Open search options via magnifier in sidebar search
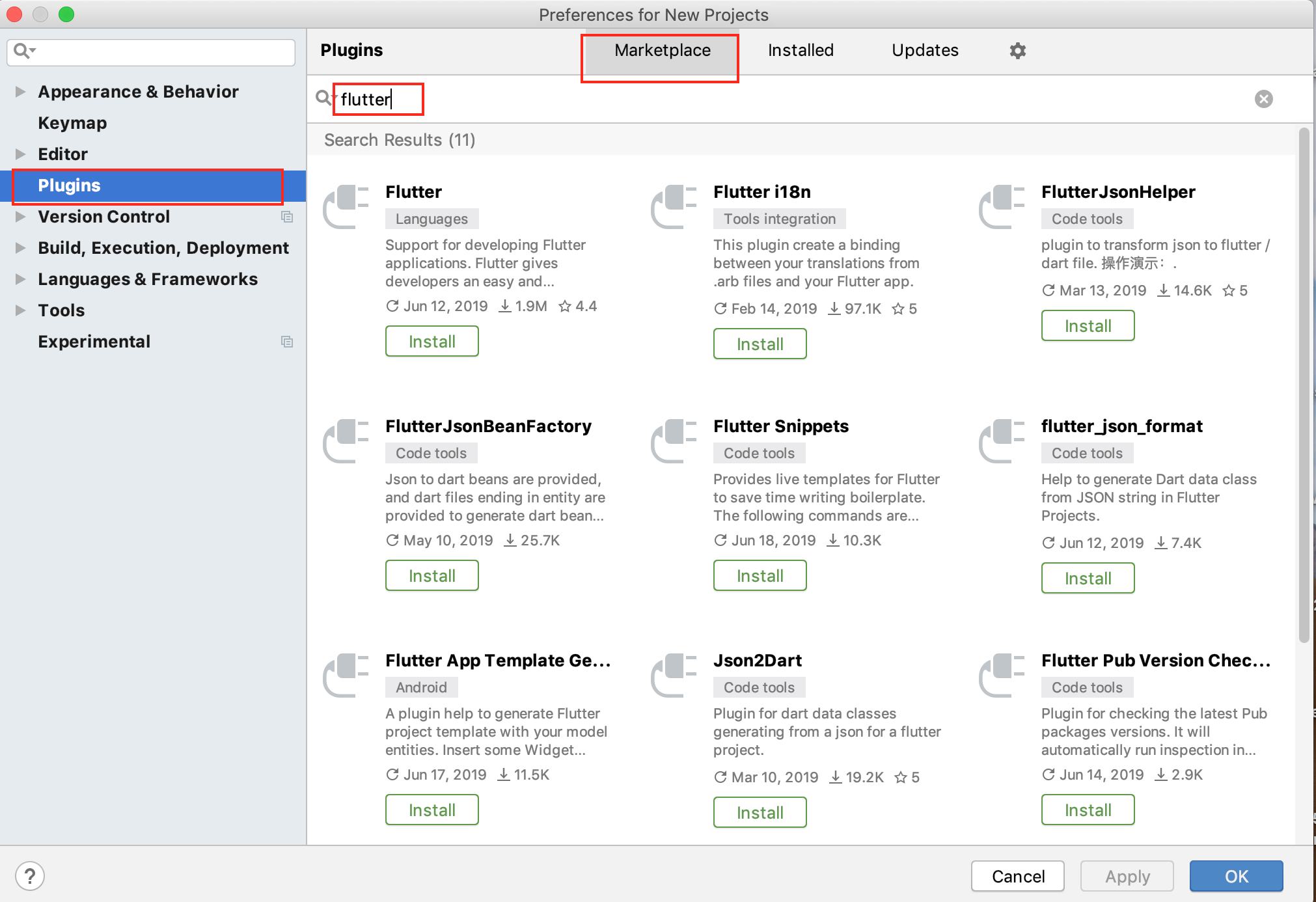Viewport: 1316px width, 902px height. click(24, 52)
